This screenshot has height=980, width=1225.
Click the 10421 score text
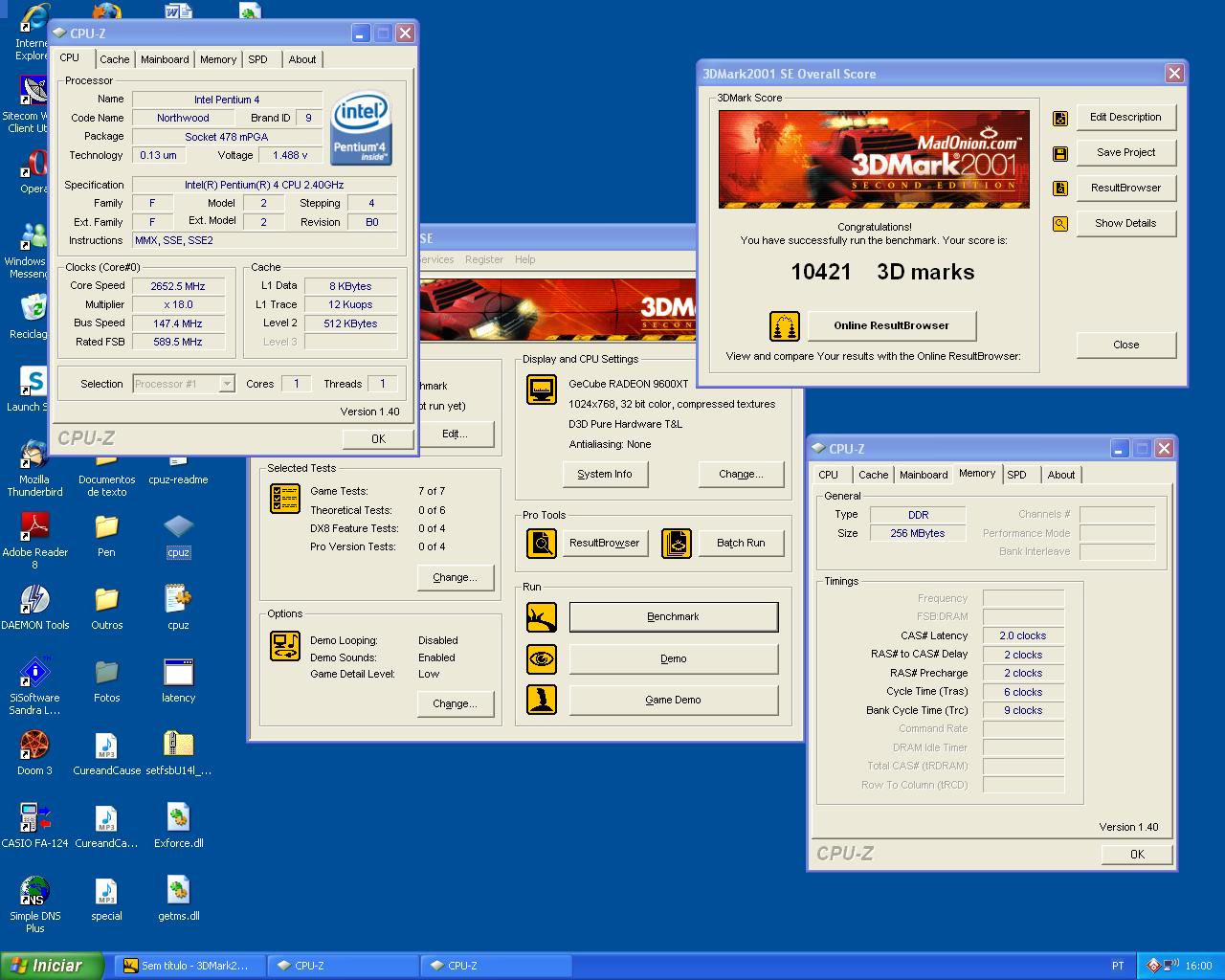click(x=821, y=272)
